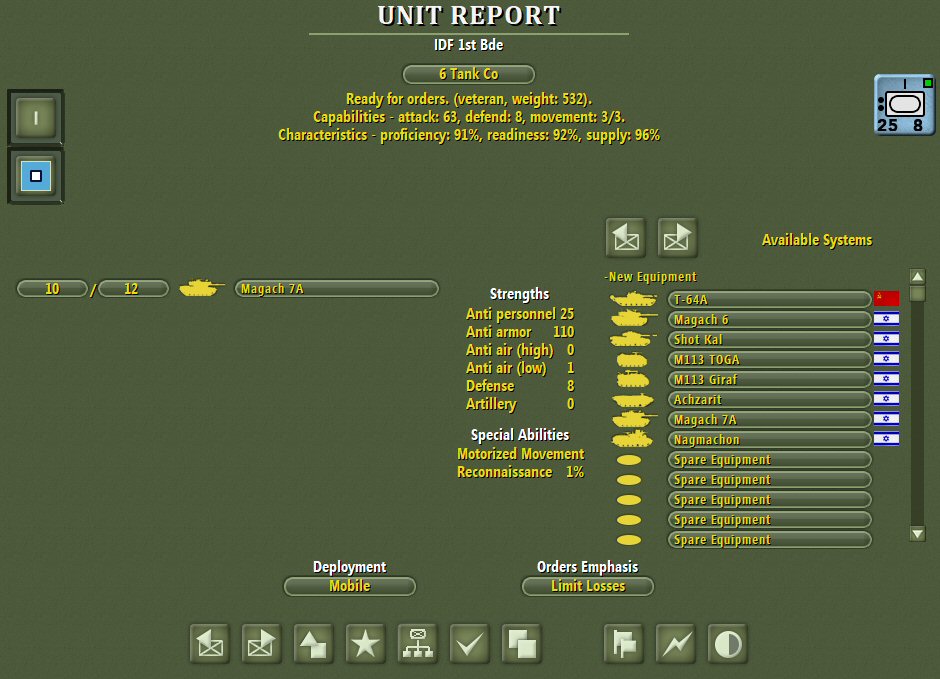The image size is (940, 679).
Task: Select Achzarit equipment entry
Action: [x=769, y=399]
